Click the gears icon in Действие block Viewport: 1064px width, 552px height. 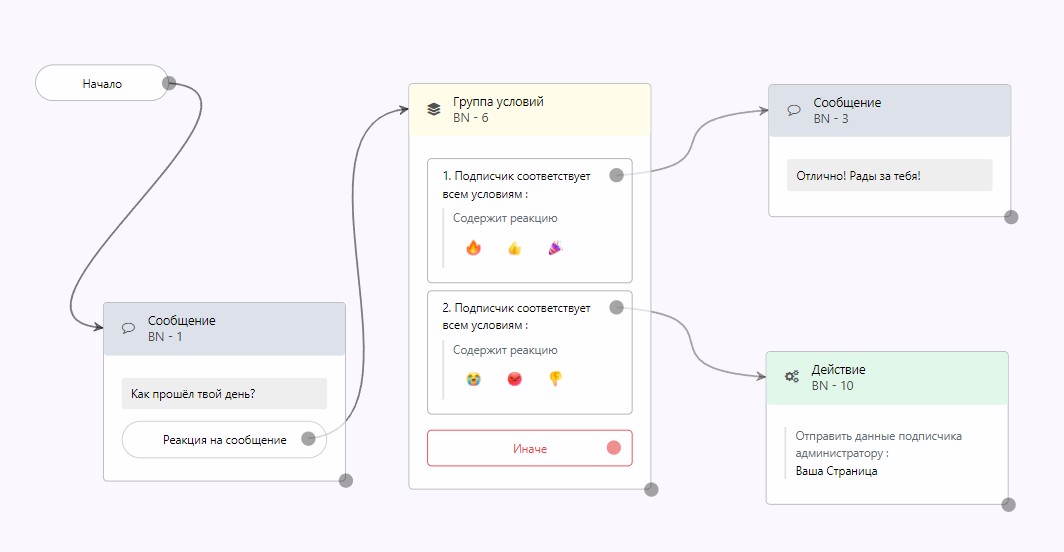pos(792,377)
